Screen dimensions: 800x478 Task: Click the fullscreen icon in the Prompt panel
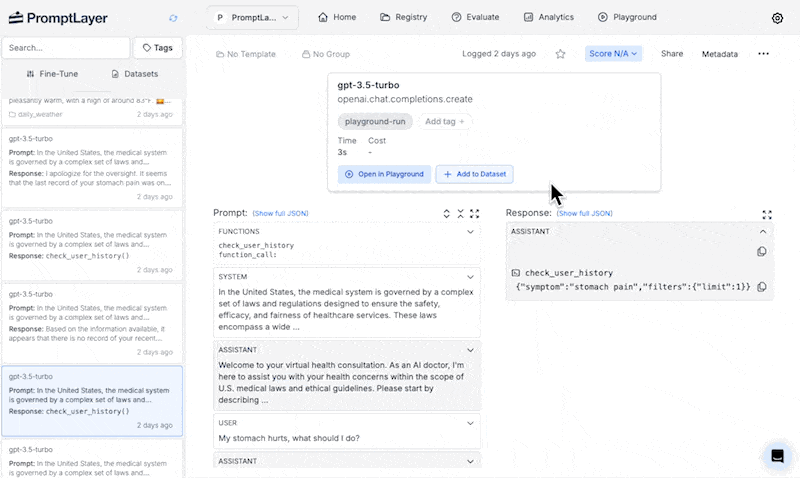coord(474,214)
